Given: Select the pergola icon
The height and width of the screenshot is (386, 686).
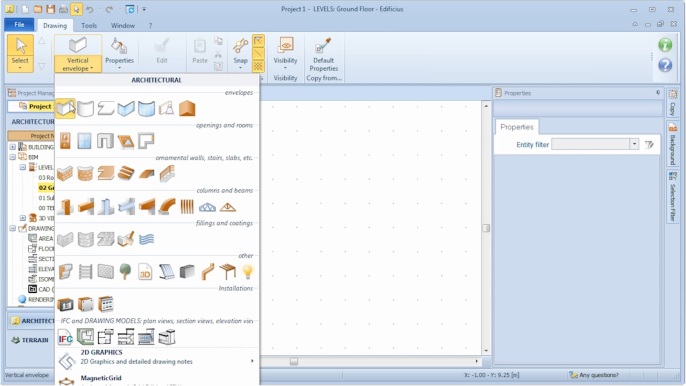Looking at the screenshot, I should [228, 272].
